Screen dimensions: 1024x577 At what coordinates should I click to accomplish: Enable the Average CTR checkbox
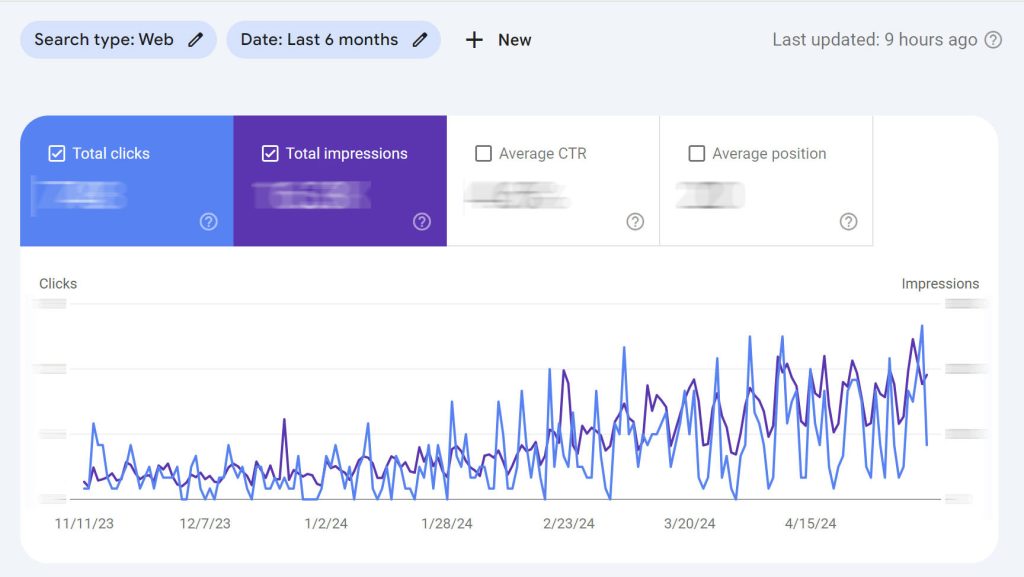click(x=484, y=153)
